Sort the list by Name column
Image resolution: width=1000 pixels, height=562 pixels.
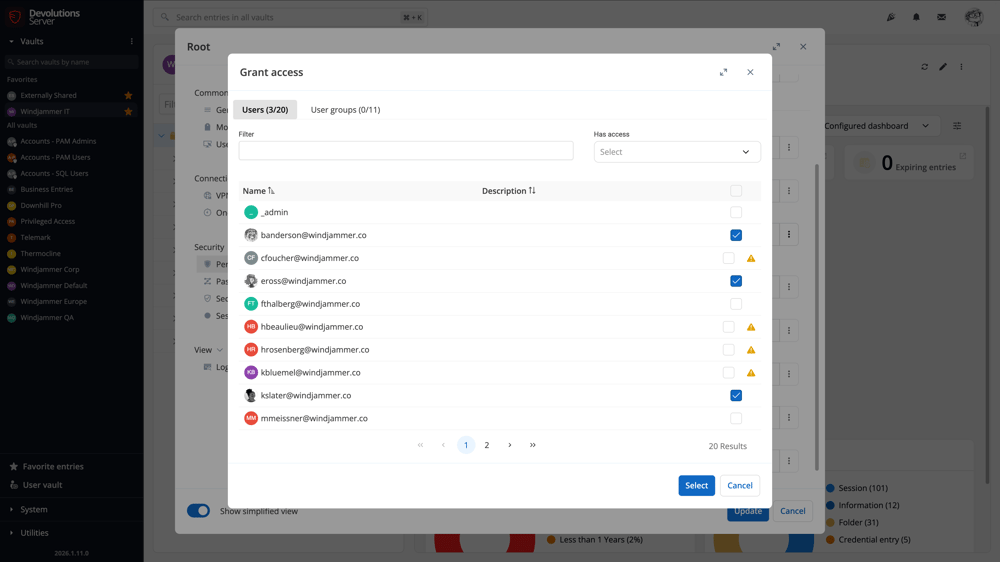[x=258, y=191]
